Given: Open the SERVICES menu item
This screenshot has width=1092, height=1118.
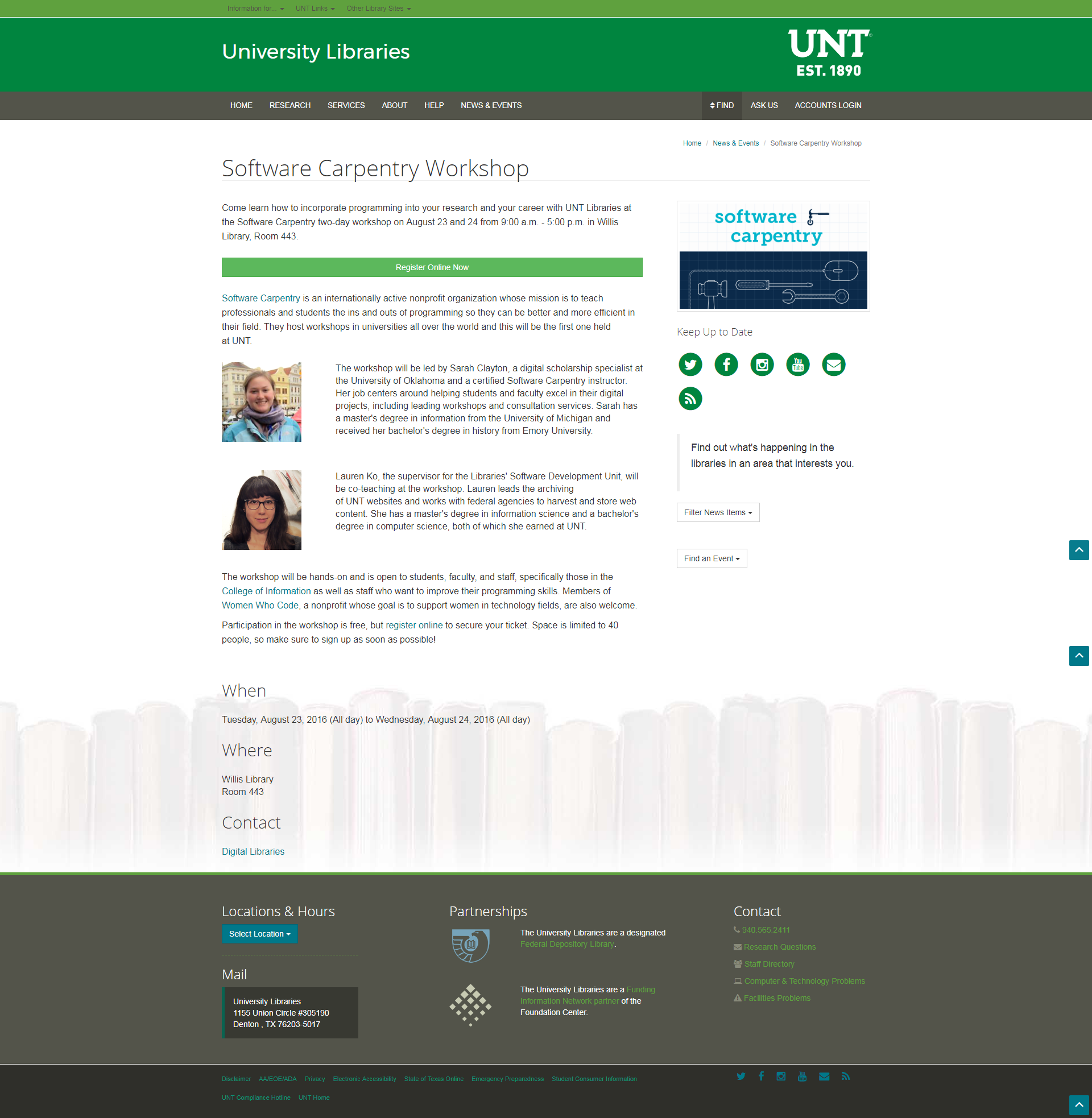Looking at the screenshot, I should [346, 106].
